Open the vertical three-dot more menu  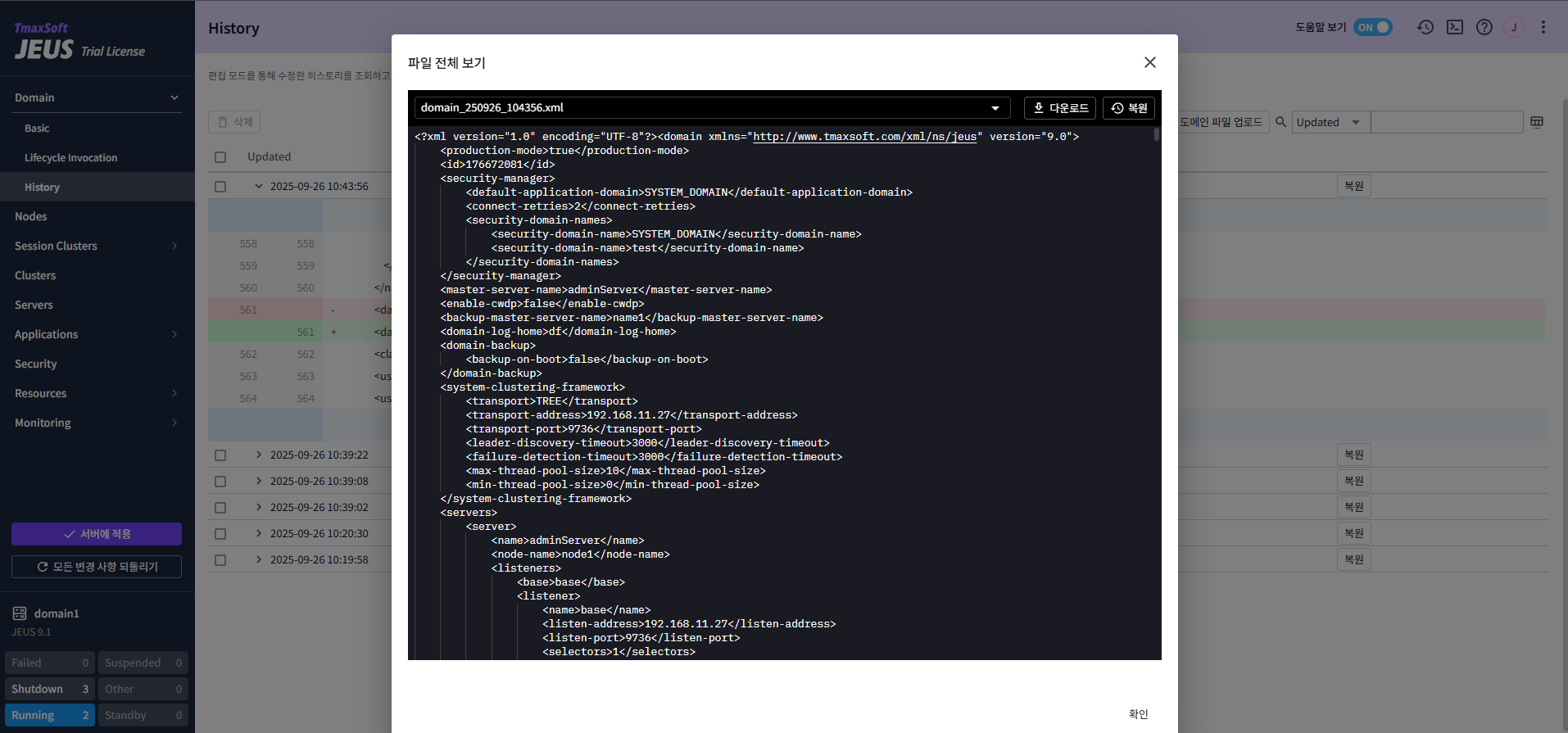[x=1543, y=27]
